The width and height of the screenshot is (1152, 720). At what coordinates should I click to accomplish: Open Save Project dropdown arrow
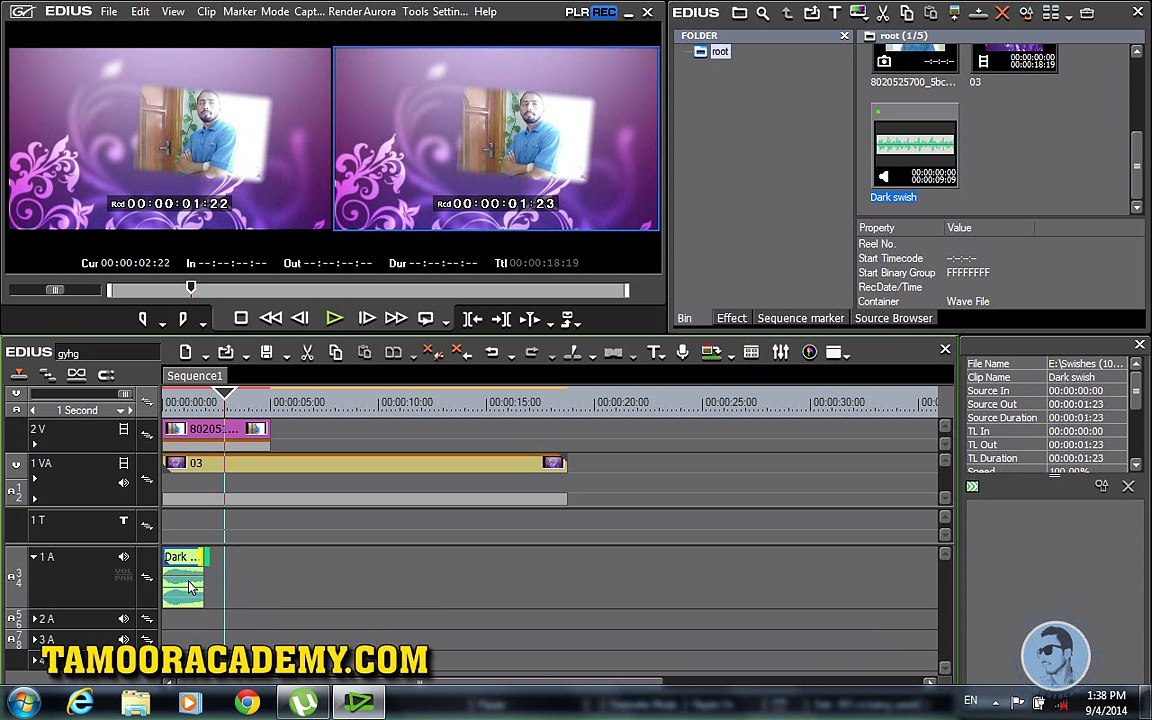coord(286,356)
